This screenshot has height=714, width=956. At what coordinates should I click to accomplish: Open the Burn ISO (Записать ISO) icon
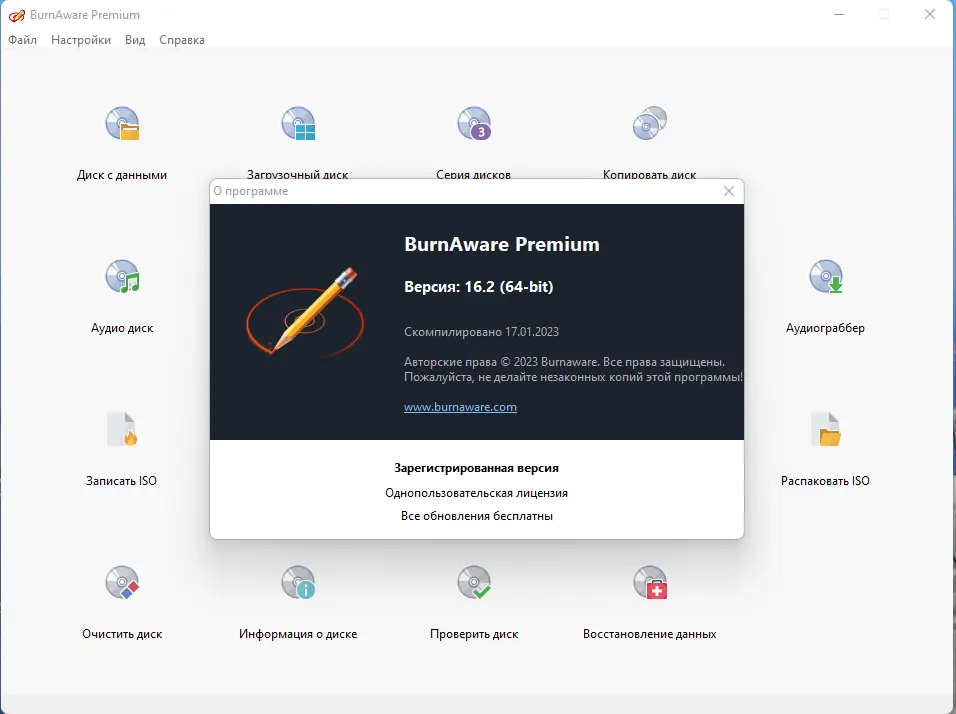click(x=122, y=429)
